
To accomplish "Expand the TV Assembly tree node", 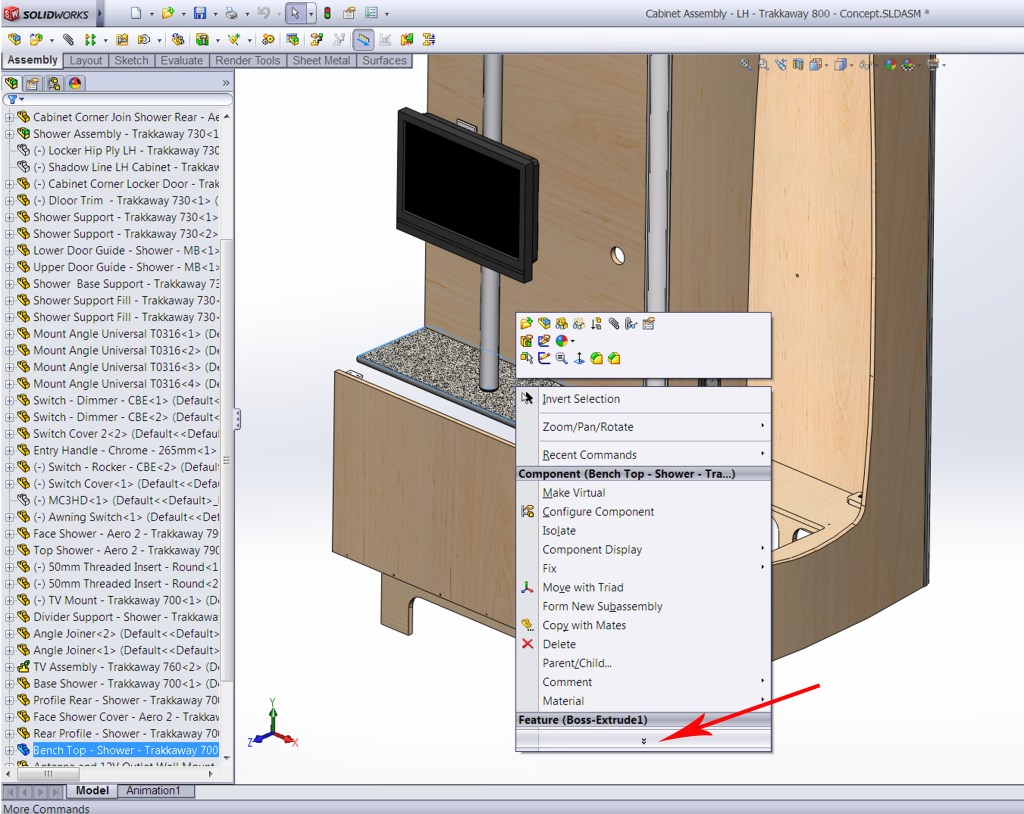I will pyautogui.click(x=9, y=667).
